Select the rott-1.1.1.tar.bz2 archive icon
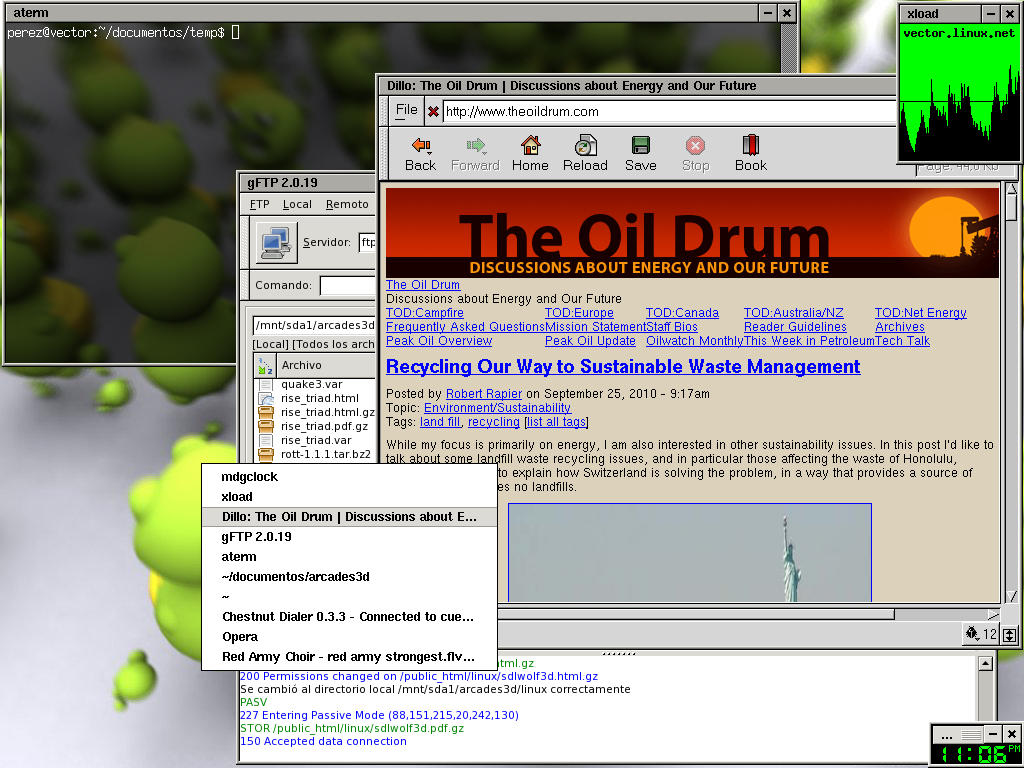Image resolution: width=1024 pixels, height=768 pixels. [x=266, y=454]
